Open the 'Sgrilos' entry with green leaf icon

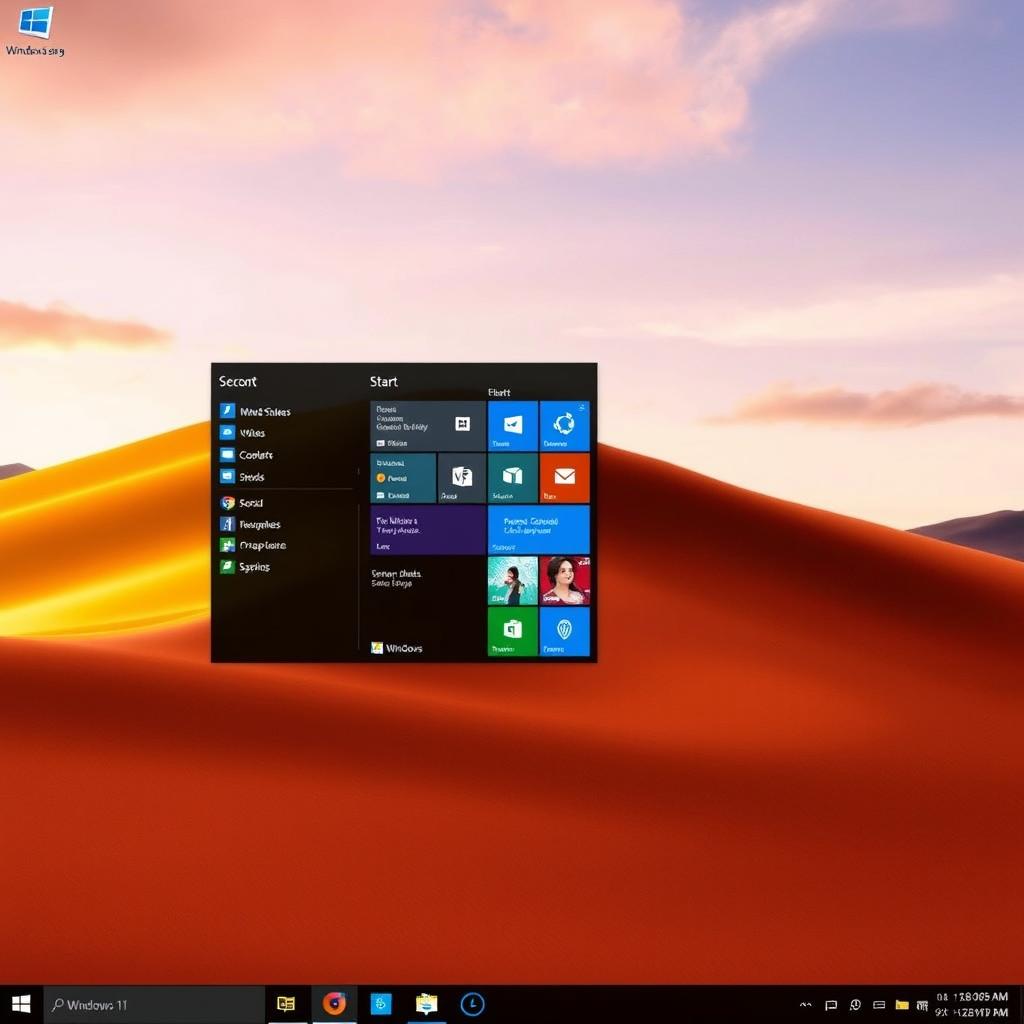pyautogui.click(x=245, y=566)
